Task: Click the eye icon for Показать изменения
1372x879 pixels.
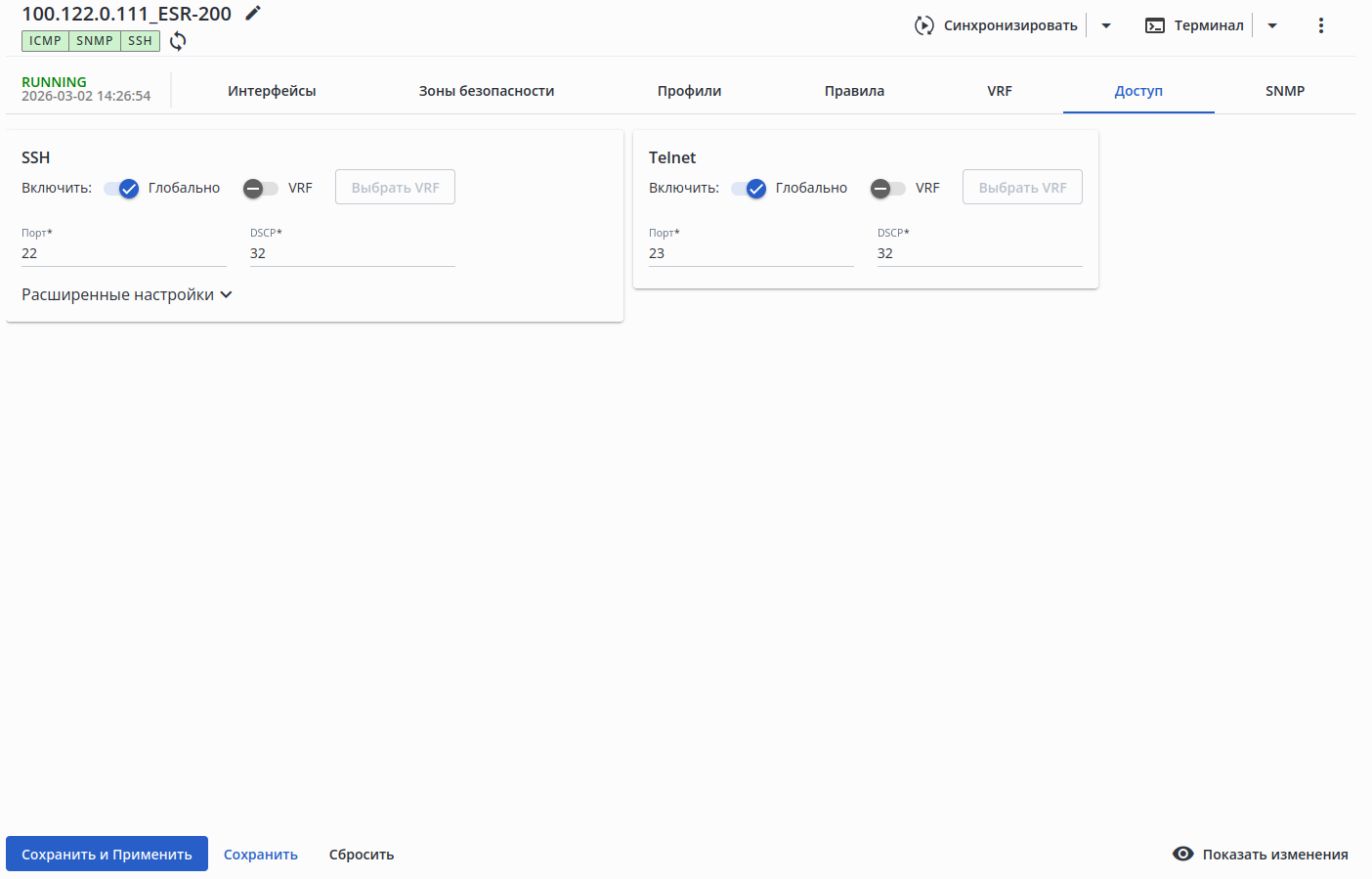Action: (x=1182, y=854)
